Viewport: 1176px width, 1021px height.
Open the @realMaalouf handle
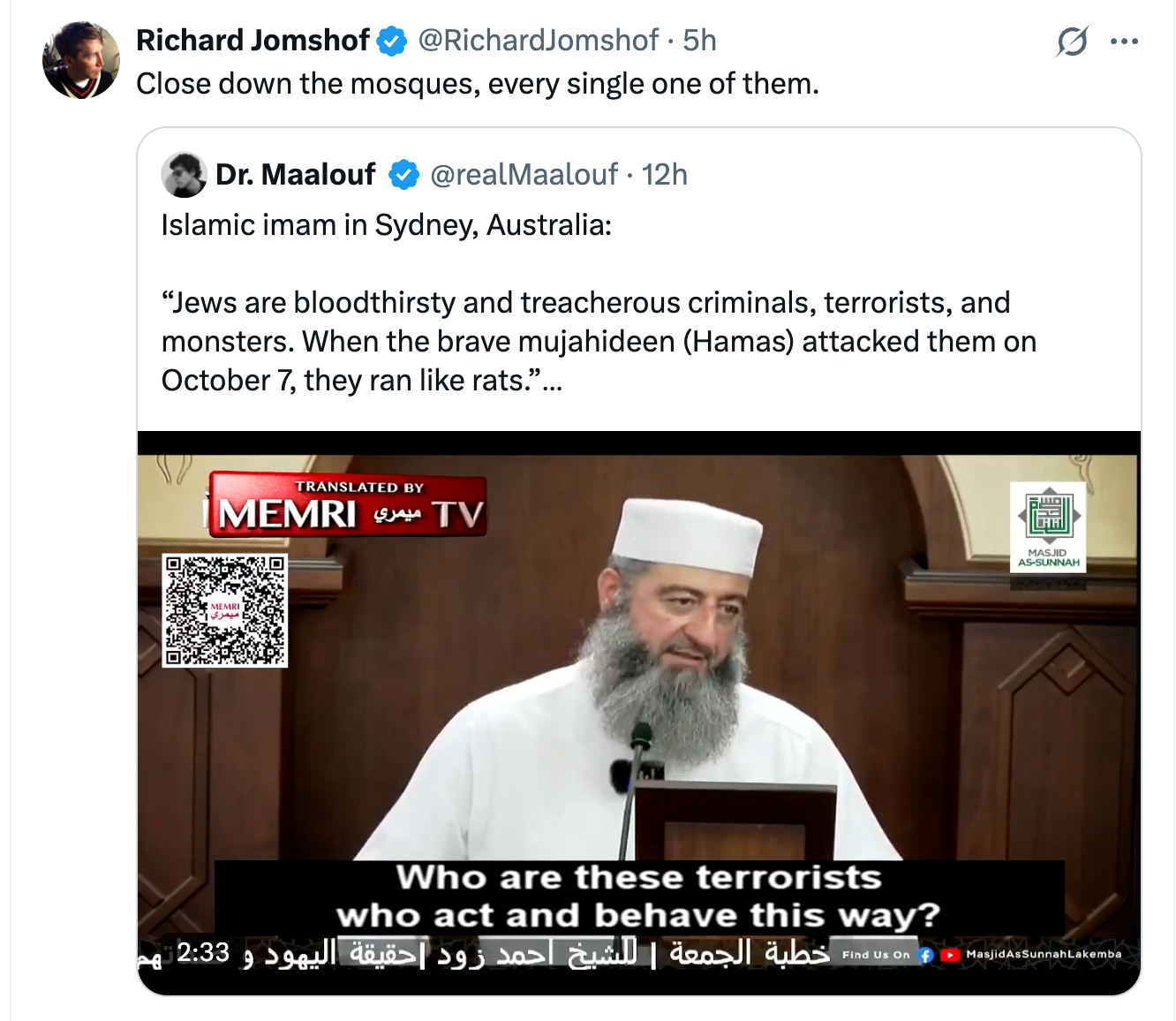coord(524,175)
